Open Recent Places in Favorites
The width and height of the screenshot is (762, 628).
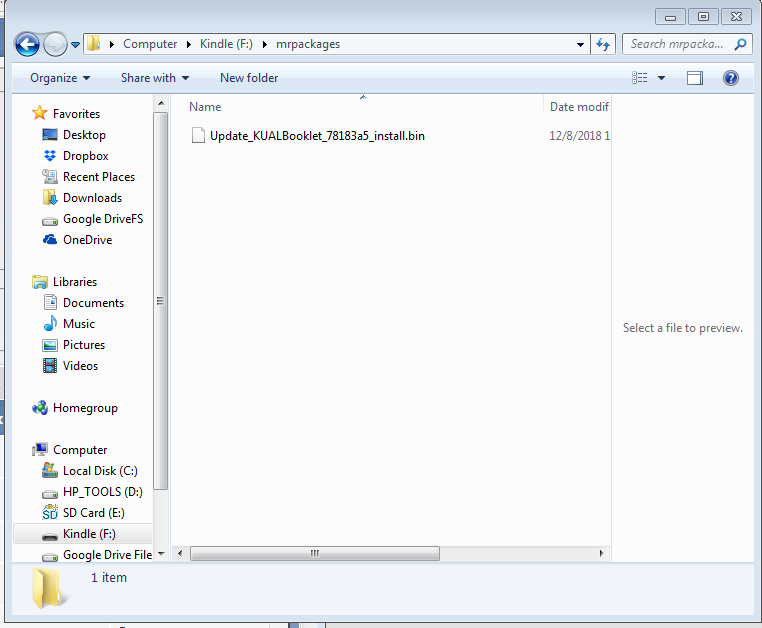pos(99,176)
